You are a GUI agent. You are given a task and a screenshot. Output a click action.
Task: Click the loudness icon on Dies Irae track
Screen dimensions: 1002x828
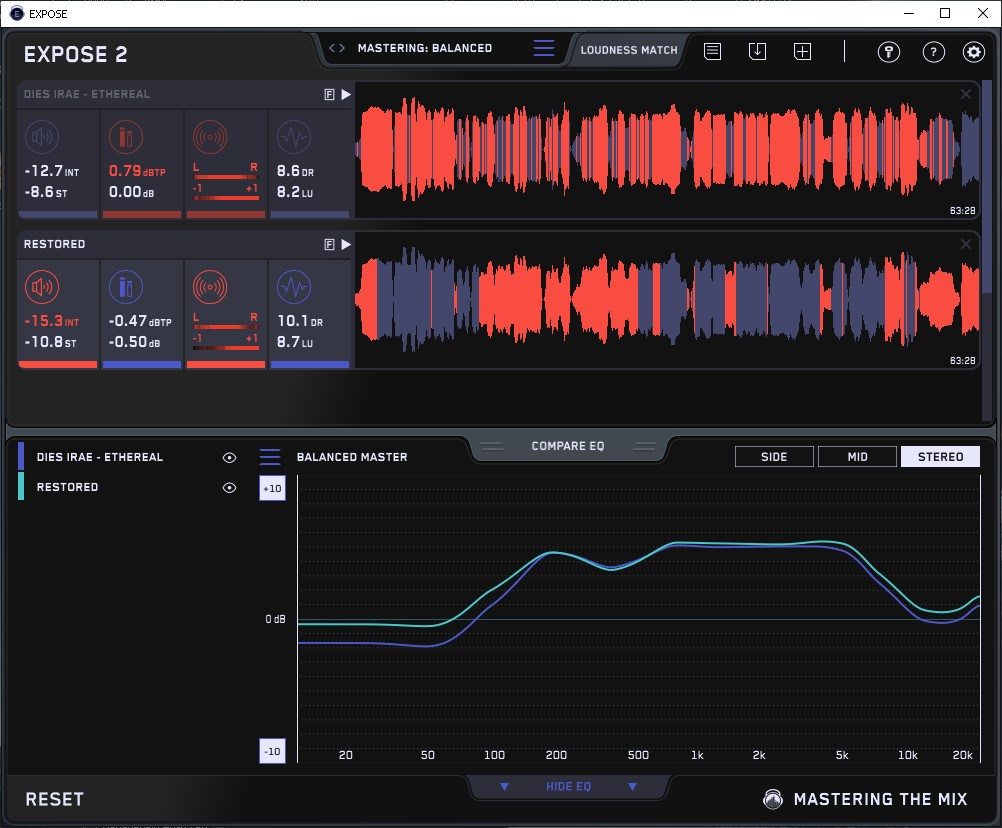pos(42,137)
